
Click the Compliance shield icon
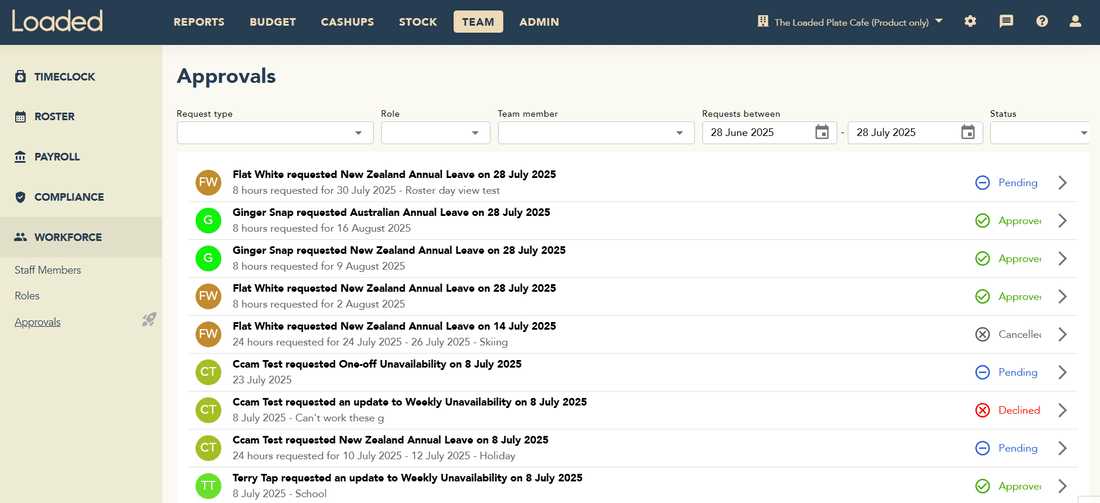(20, 197)
